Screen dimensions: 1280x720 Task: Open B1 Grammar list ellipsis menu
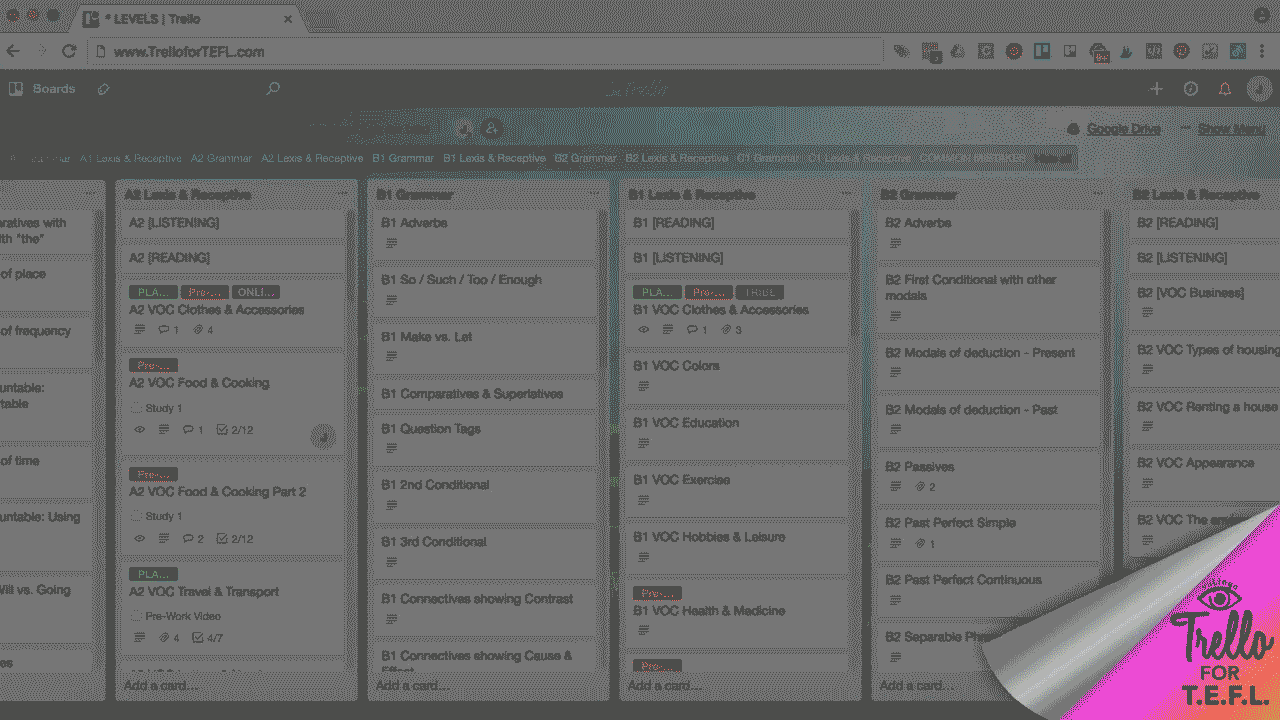pyautogui.click(x=594, y=194)
